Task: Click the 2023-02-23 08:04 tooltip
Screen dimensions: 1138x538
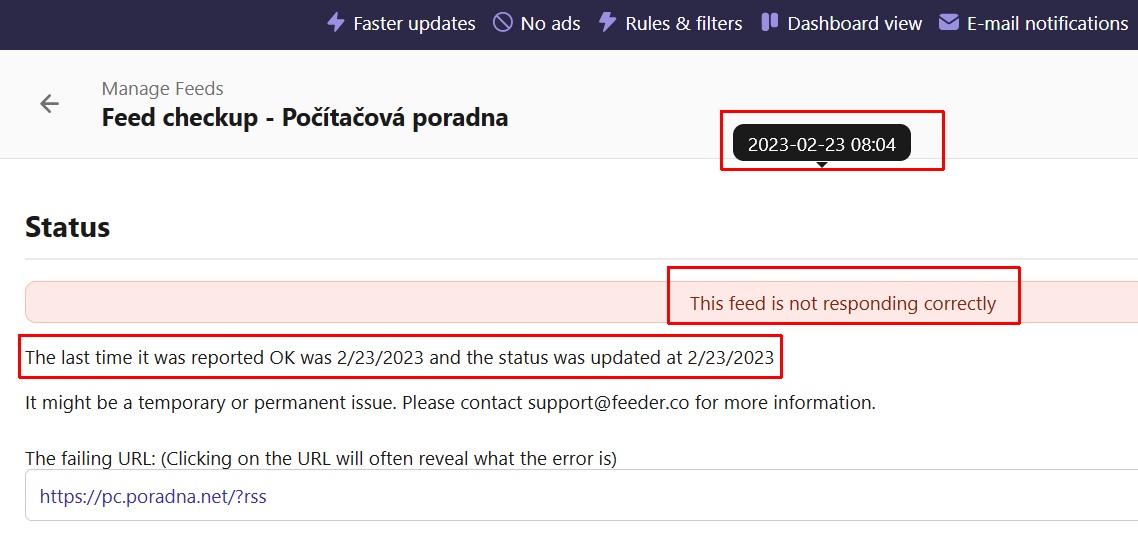Action: pos(821,144)
